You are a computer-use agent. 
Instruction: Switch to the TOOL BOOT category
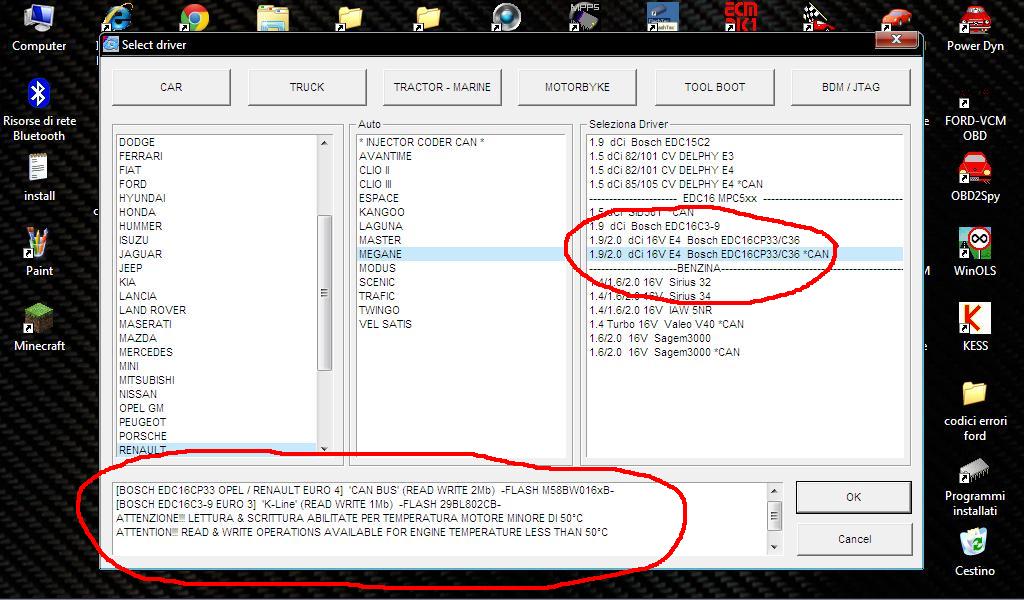[x=714, y=87]
